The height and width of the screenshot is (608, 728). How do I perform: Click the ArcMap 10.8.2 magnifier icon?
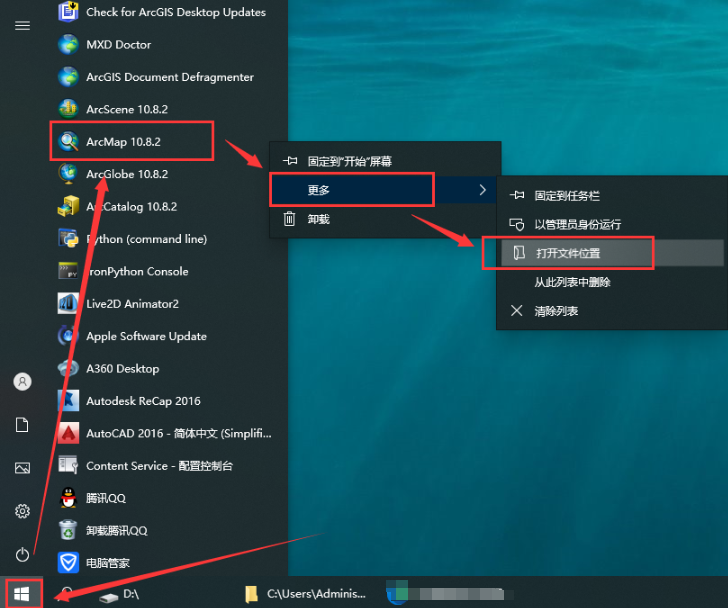68,142
